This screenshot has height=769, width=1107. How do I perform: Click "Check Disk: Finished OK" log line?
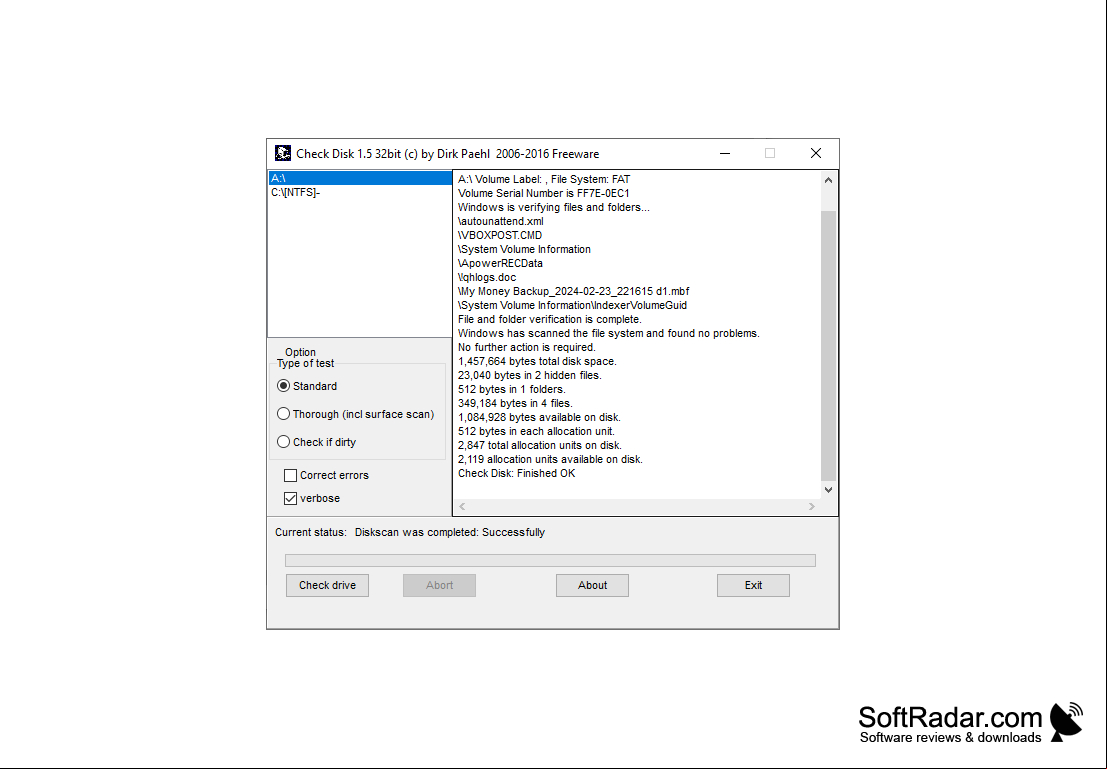click(517, 474)
